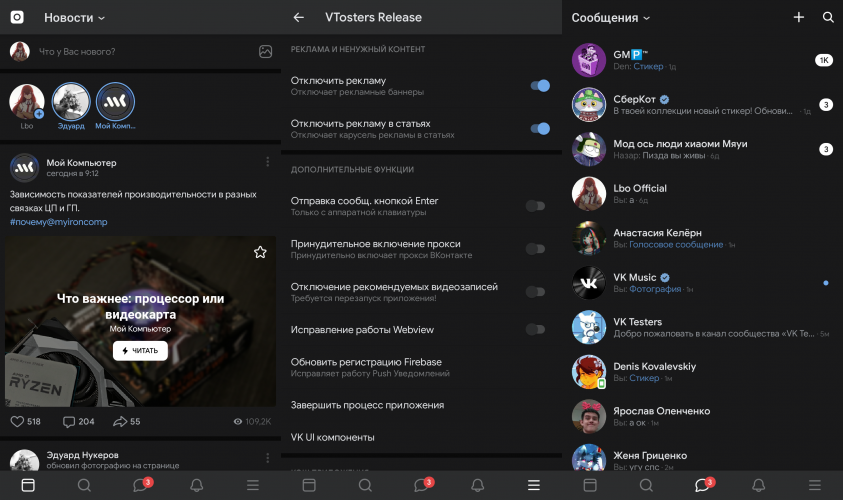Select 'Завершить процесс приложения'

pyautogui.click(x=422, y=405)
